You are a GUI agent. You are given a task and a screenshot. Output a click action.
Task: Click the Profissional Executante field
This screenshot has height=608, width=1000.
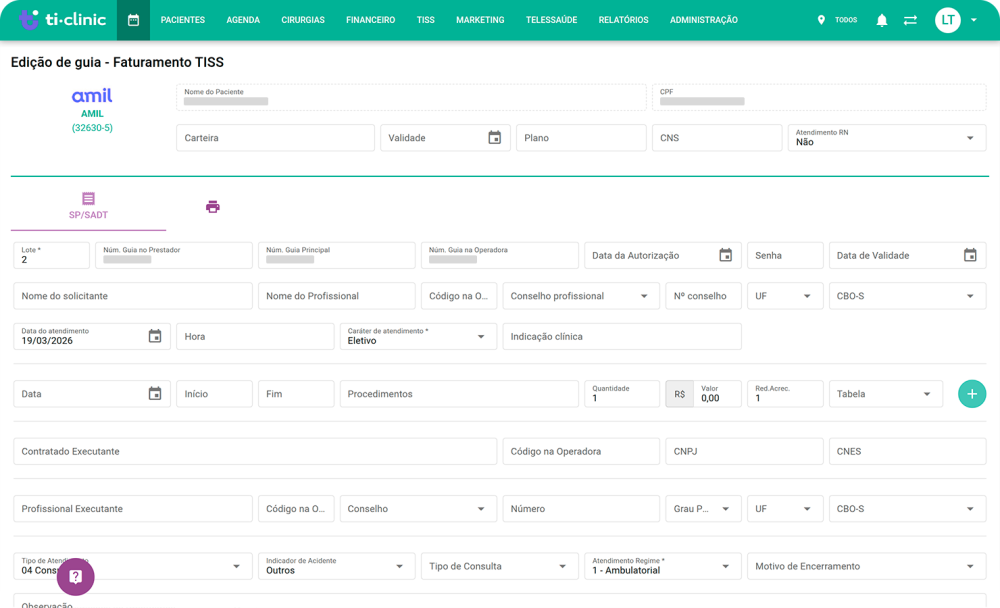pos(133,508)
